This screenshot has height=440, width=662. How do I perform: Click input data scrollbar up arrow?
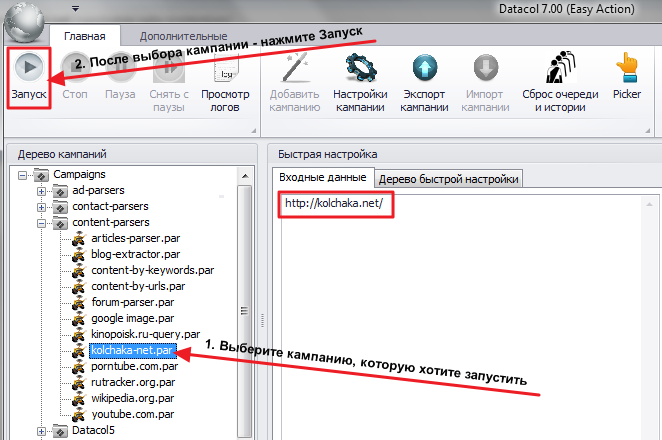coord(649,204)
